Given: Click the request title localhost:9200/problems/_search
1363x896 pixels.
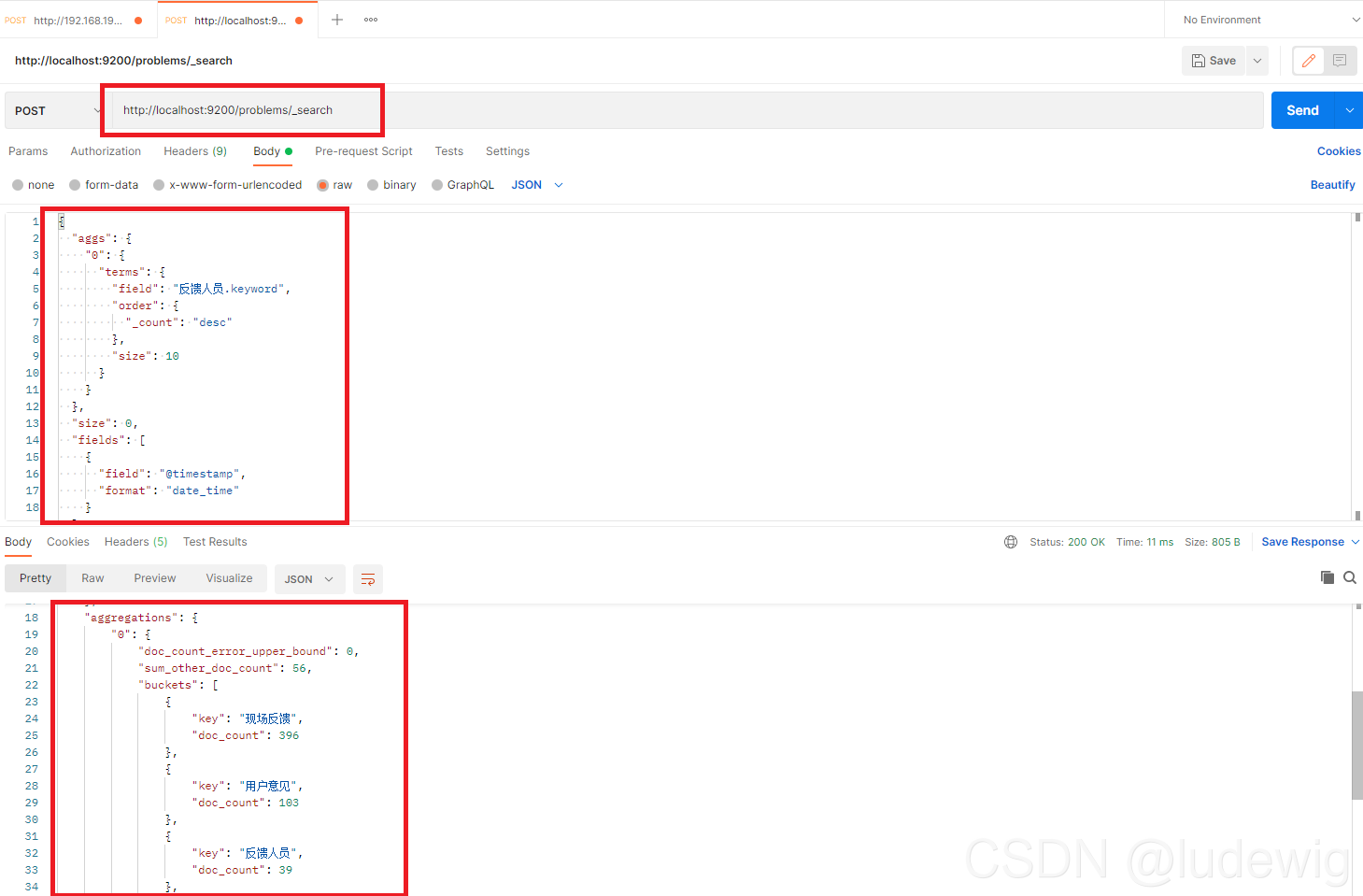Looking at the screenshot, I should tap(123, 61).
